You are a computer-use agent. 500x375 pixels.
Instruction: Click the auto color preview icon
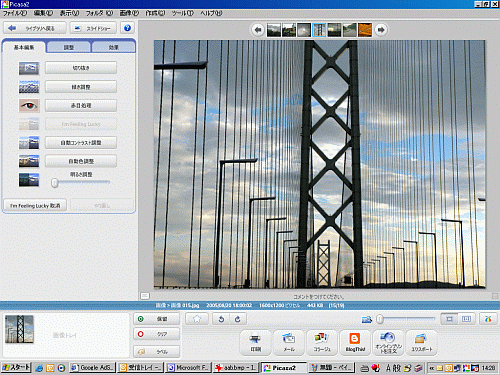[x=29, y=161]
